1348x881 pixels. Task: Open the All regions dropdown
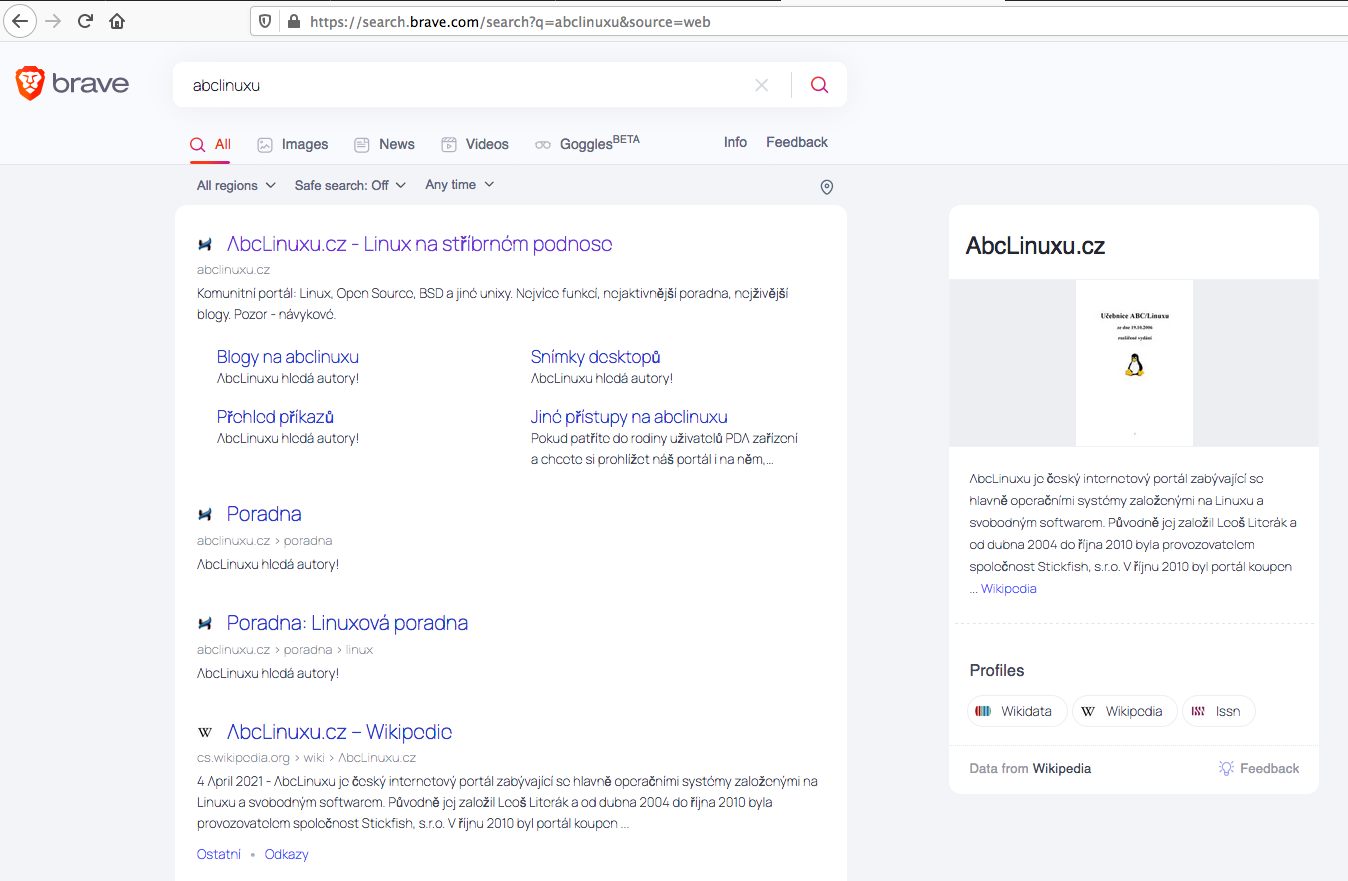click(x=236, y=185)
